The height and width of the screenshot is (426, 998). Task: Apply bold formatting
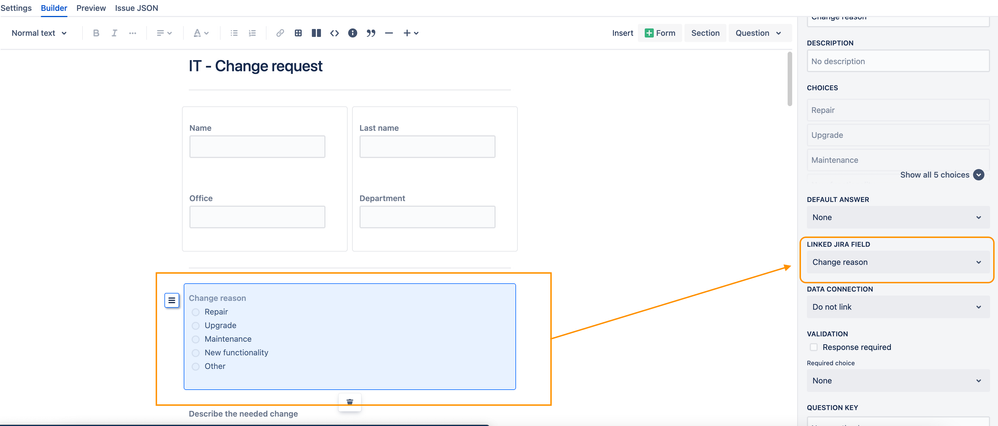pyautogui.click(x=96, y=33)
